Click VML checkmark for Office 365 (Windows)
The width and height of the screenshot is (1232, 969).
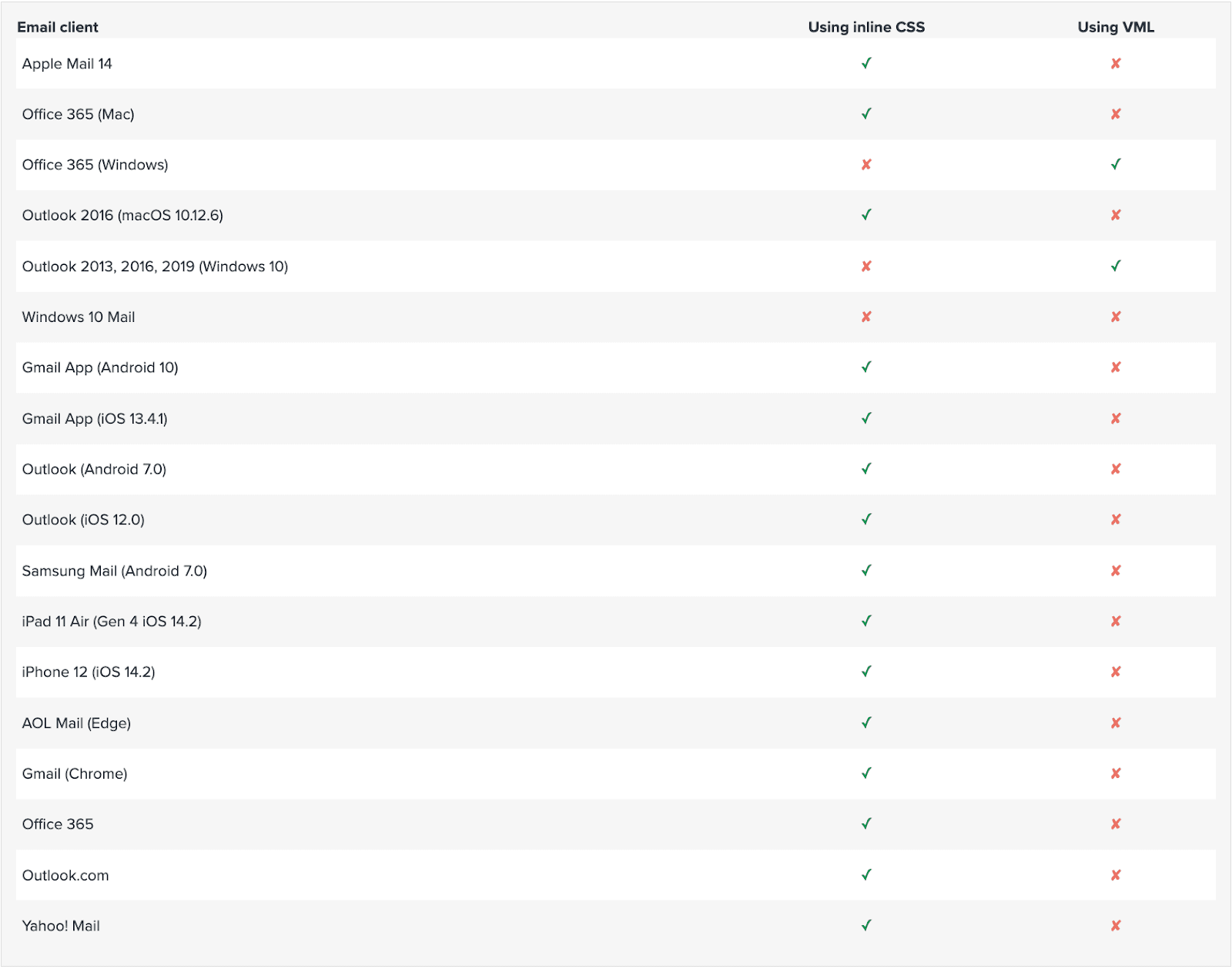(1116, 164)
